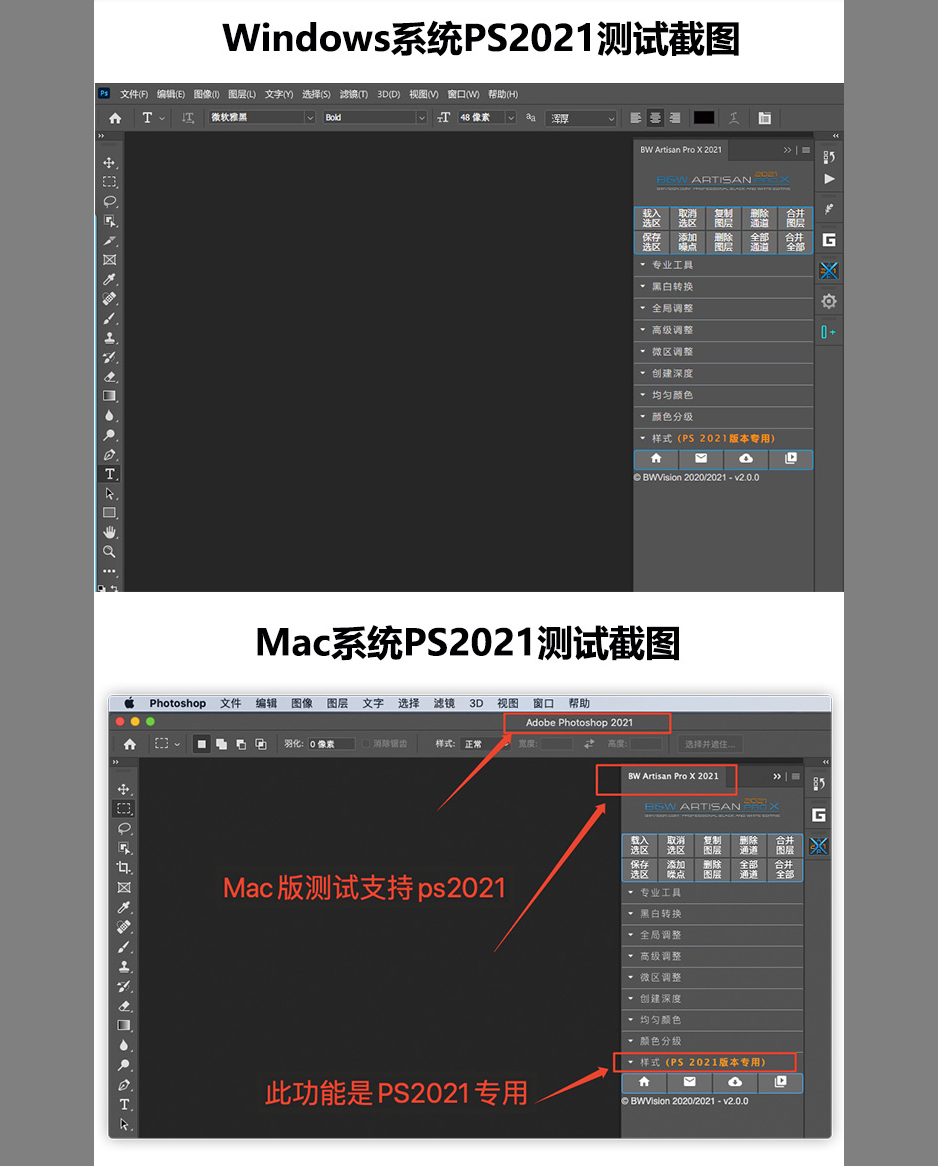The image size is (938, 1166).
Task: Select the Blur tool in Mac Photoshop toolbar
Action: pos(123,1046)
